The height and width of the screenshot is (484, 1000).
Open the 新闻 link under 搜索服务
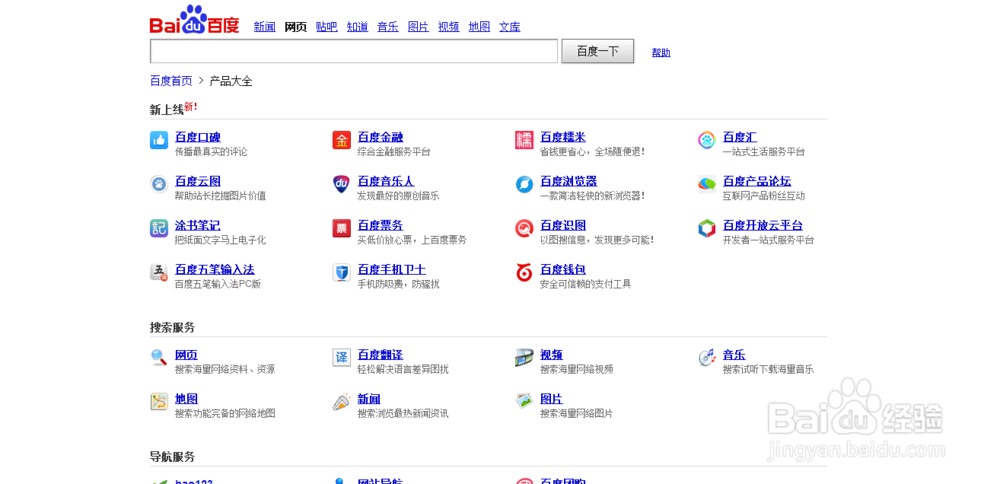pos(369,399)
